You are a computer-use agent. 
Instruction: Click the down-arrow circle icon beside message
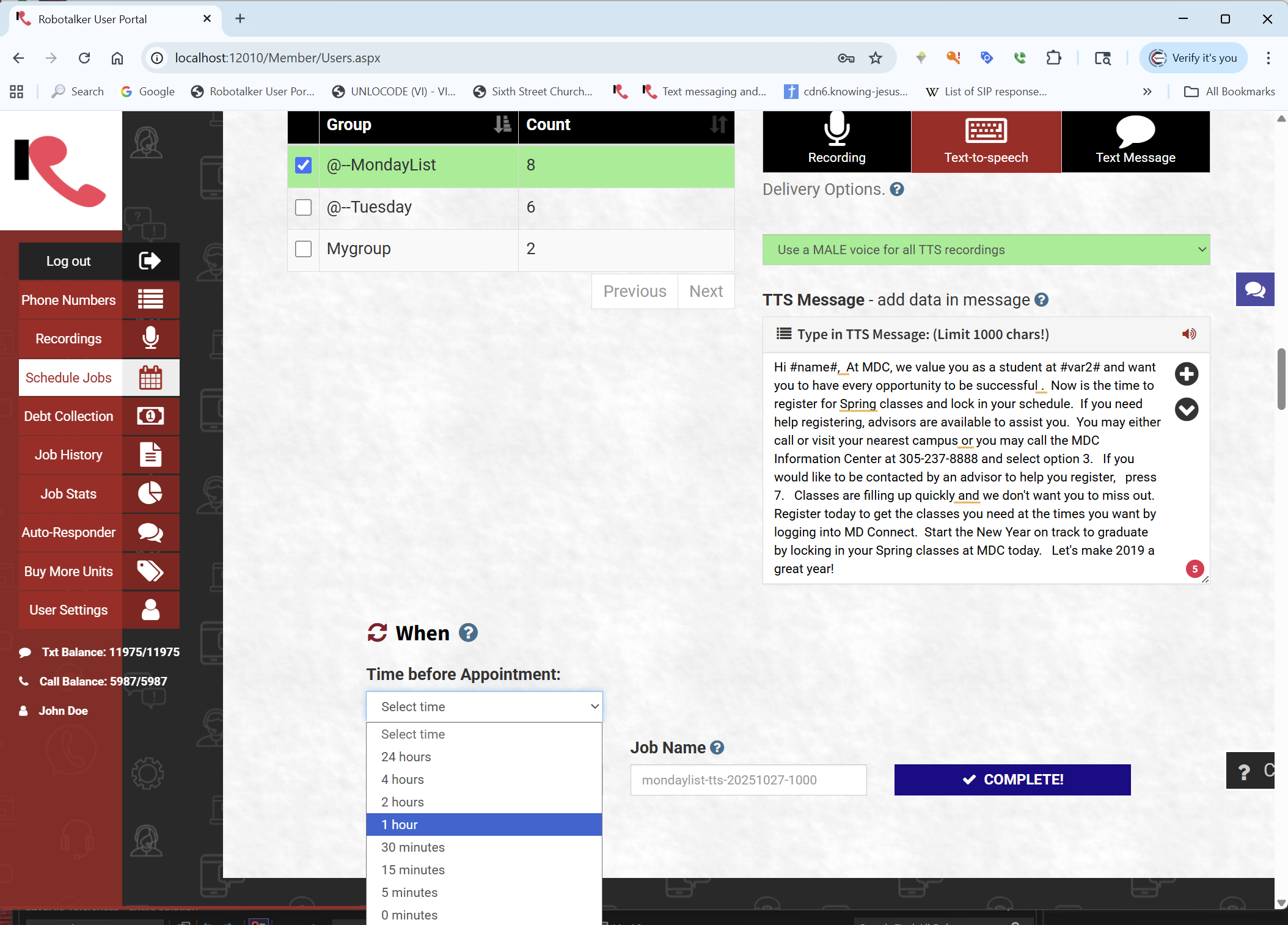[1186, 409]
